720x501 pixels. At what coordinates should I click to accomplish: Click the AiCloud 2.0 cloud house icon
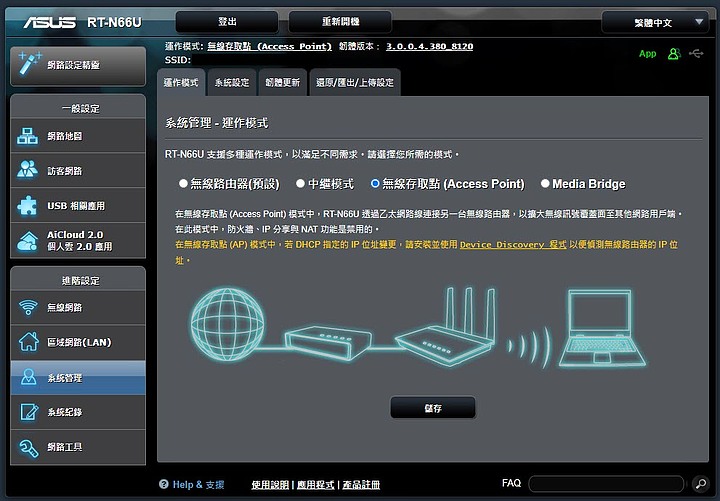(x=28, y=241)
